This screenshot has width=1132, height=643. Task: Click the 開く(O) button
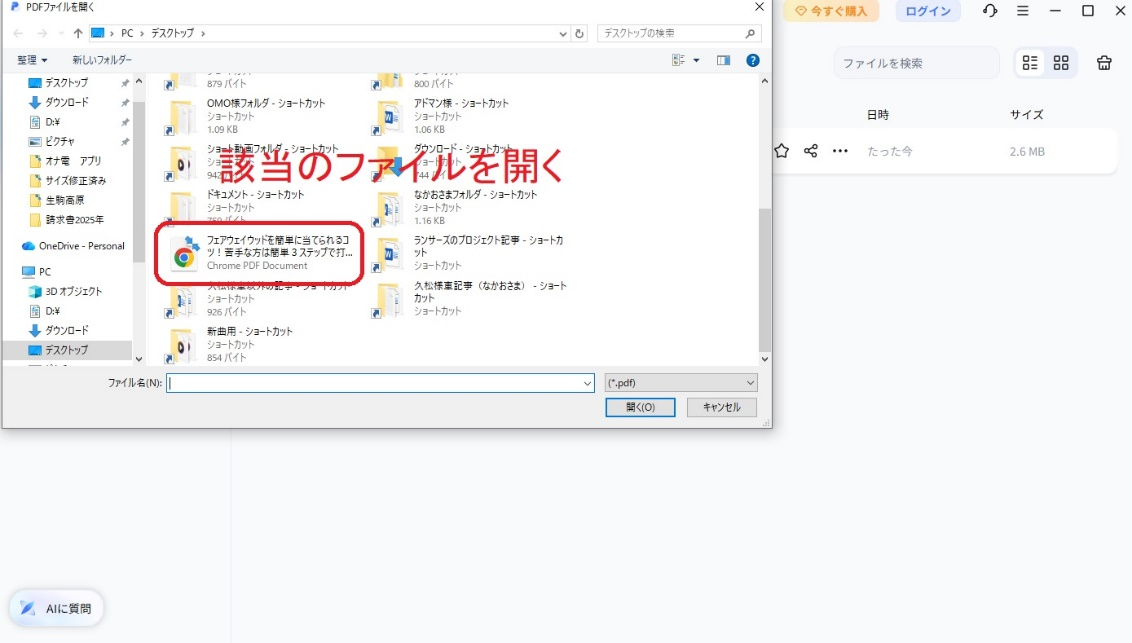640,407
